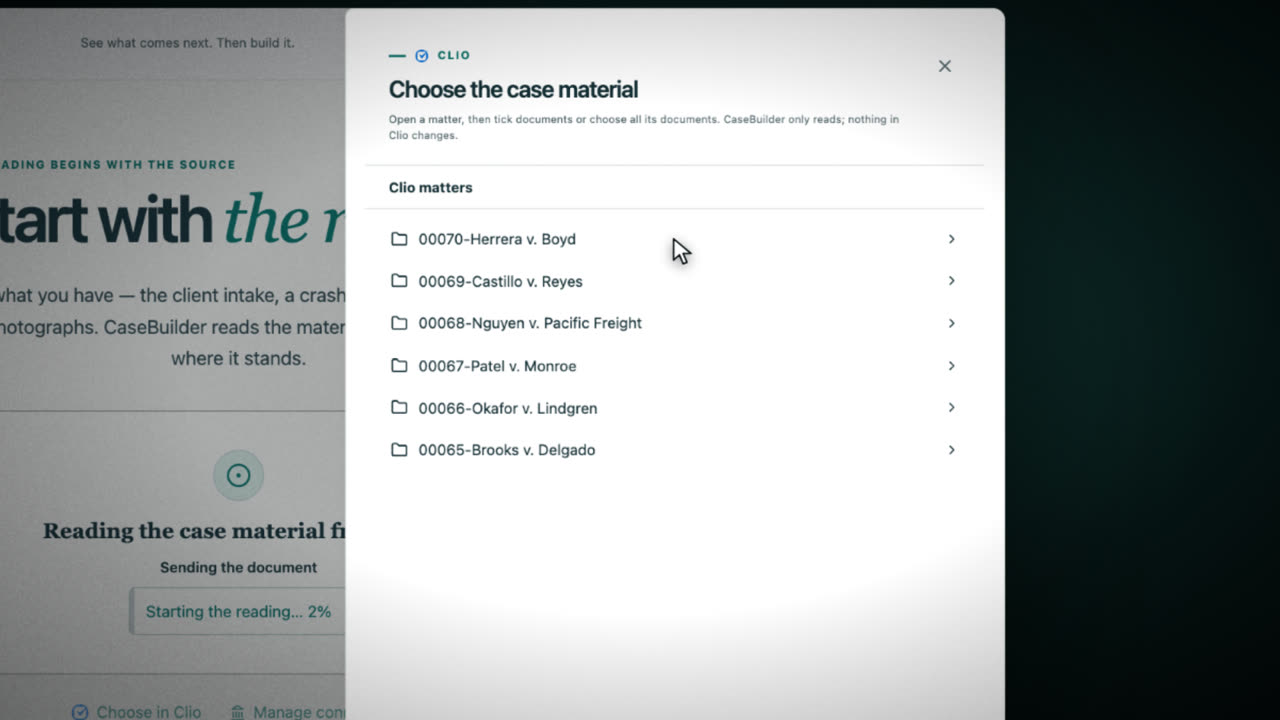Open the 00070-Herrera v. Boyd folder icon
The height and width of the screenshot is (720, 1280).
399,239
